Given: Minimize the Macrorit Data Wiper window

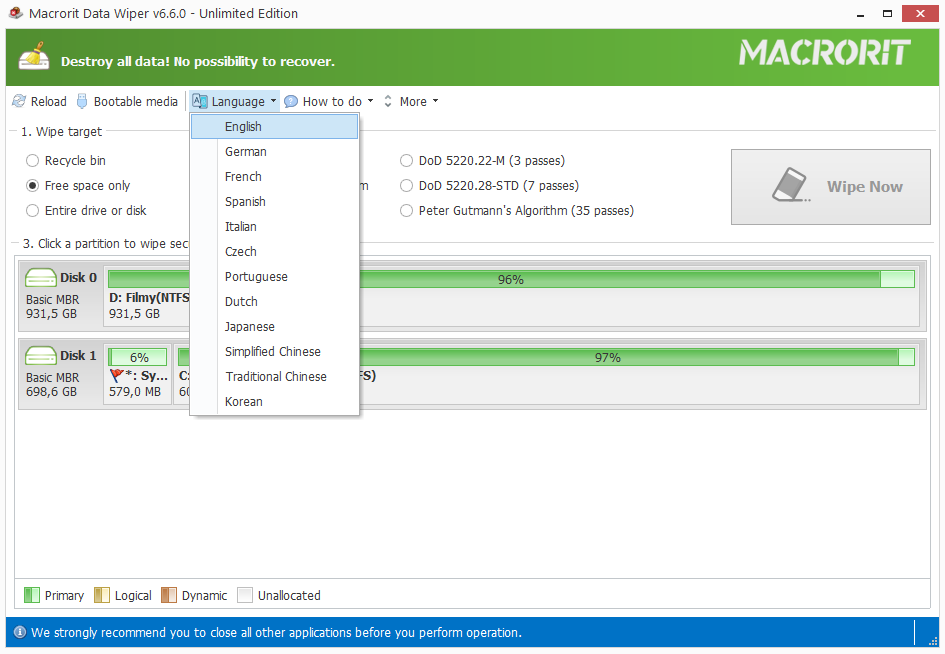Looking at the screenshot, I should (860, 13).
